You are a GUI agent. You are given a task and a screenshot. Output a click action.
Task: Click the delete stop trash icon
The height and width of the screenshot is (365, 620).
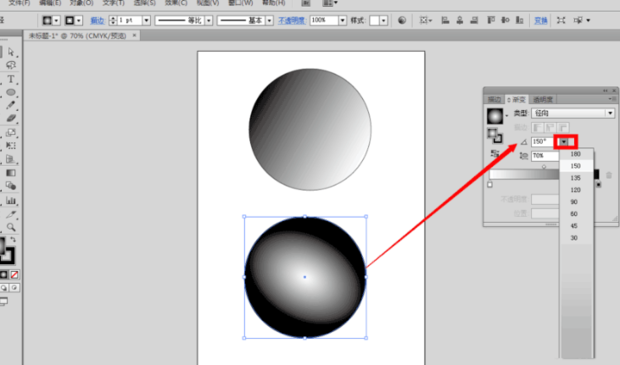[x=609, y=175]
